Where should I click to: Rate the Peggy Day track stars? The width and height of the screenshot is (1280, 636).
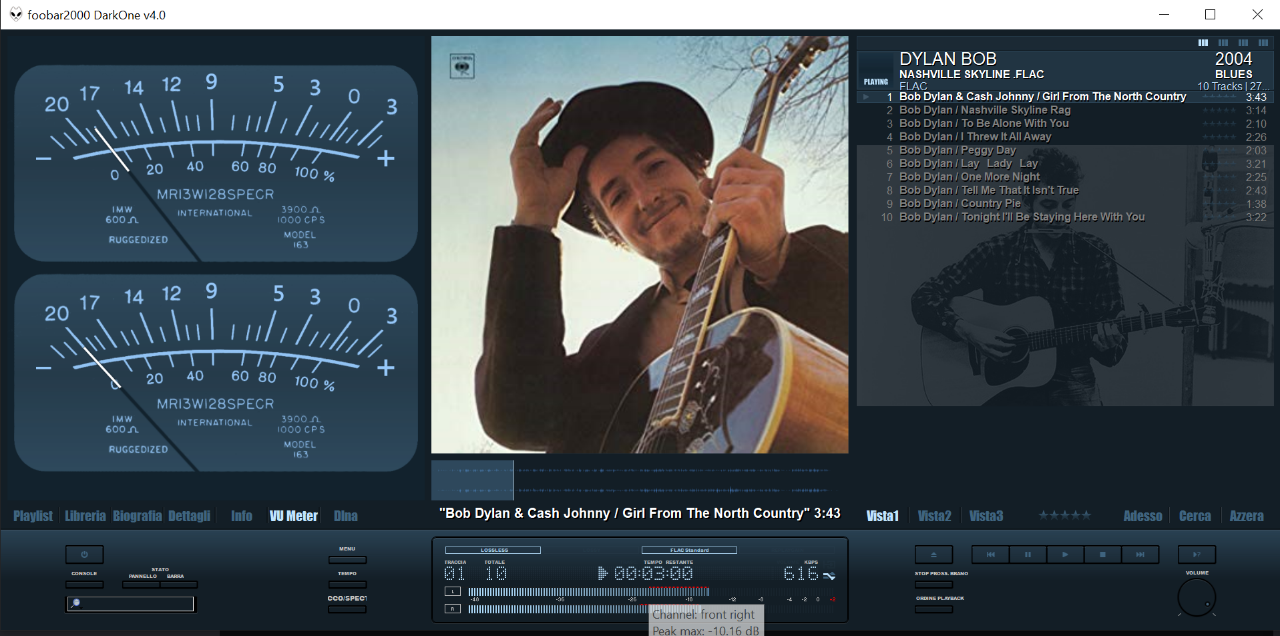click(x=1219, y=150)
